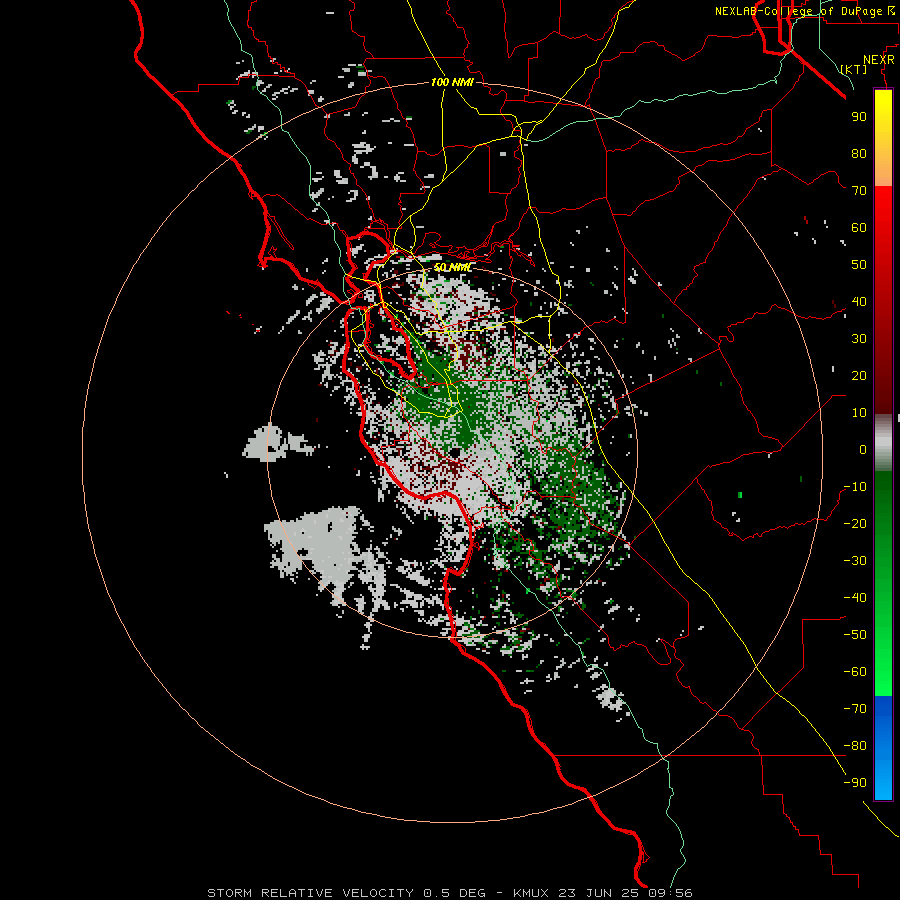Pick the bright red segment of velocity color bar
Image resolution: width=900 pixels, height=900 pixels.
coord(883,225)
